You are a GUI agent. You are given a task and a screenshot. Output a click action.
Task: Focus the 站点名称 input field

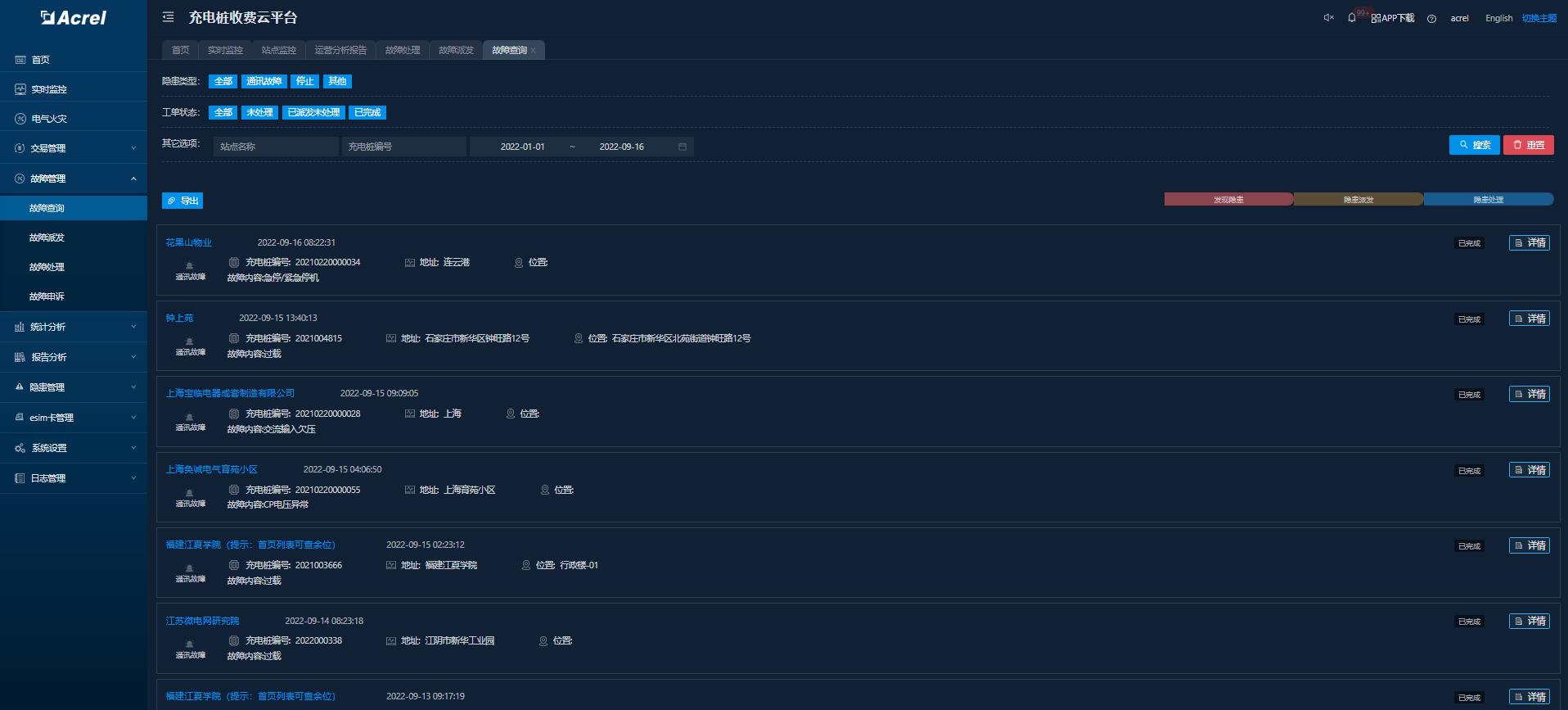[276, 147]
